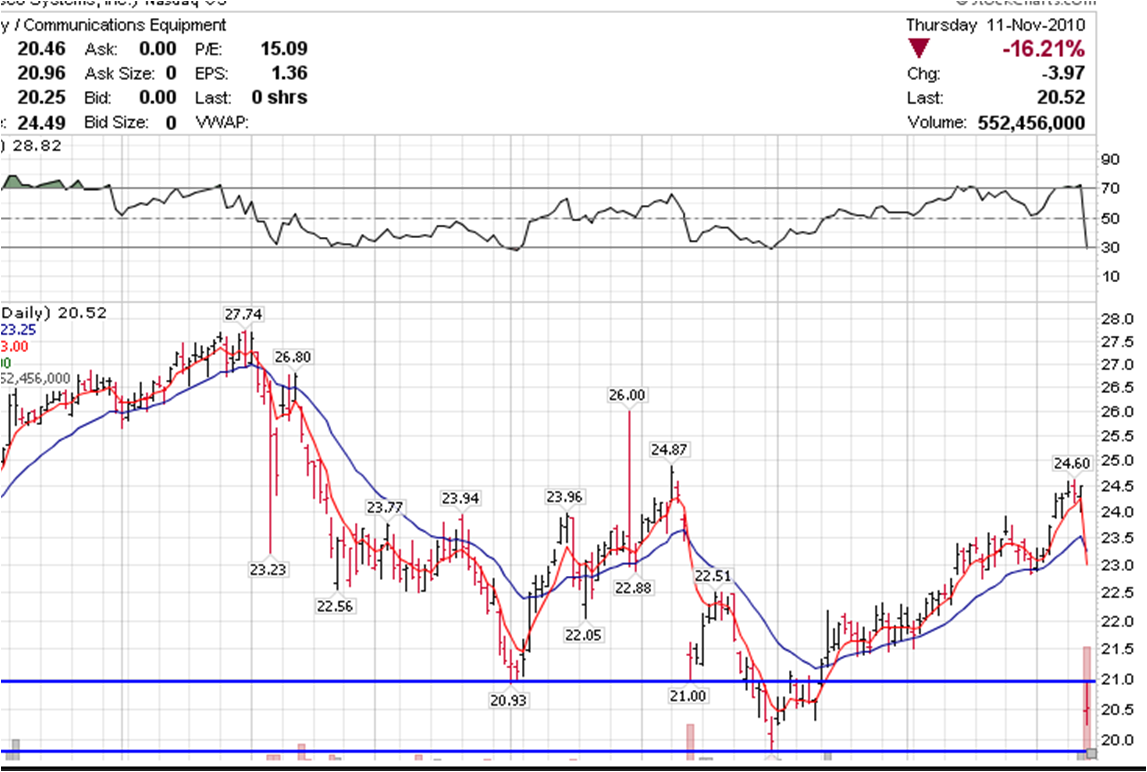
Task: Click the 22.56 low price label
Action: tap(335, 606)
